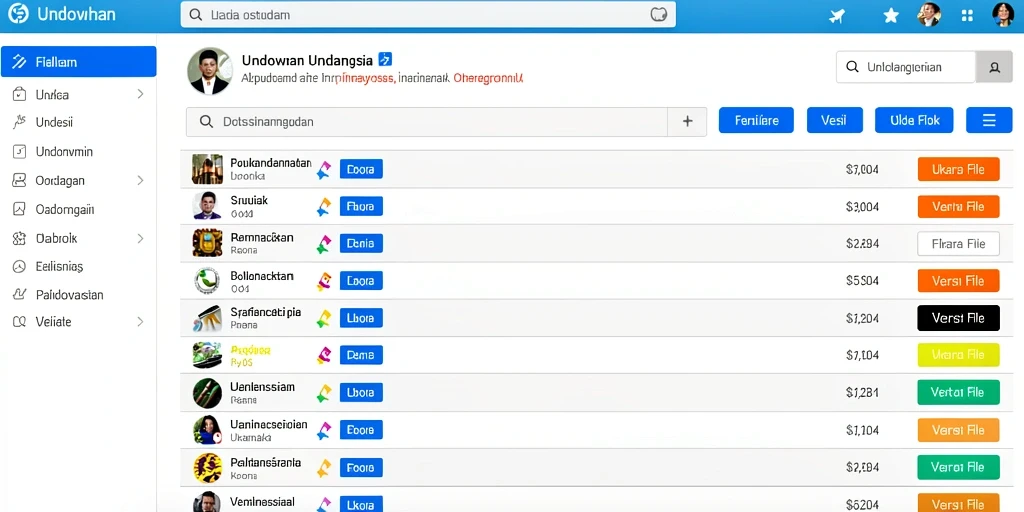Open the grid apps icon in top bar
The image size is (1024, 512).
968,16
